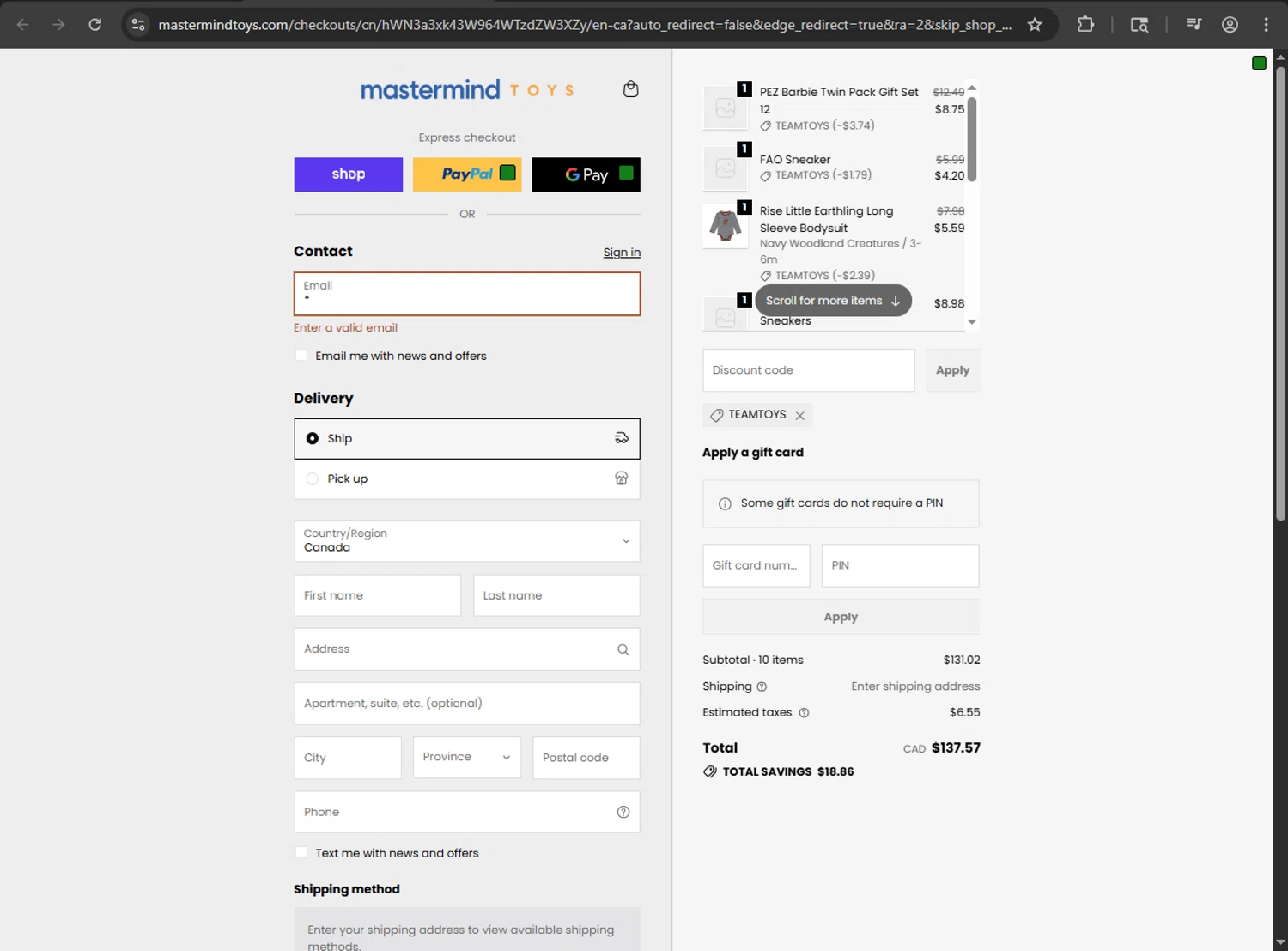Pay with G Pay express checkout button
This screenshot has height=951, width=1288.
[586, 174]
